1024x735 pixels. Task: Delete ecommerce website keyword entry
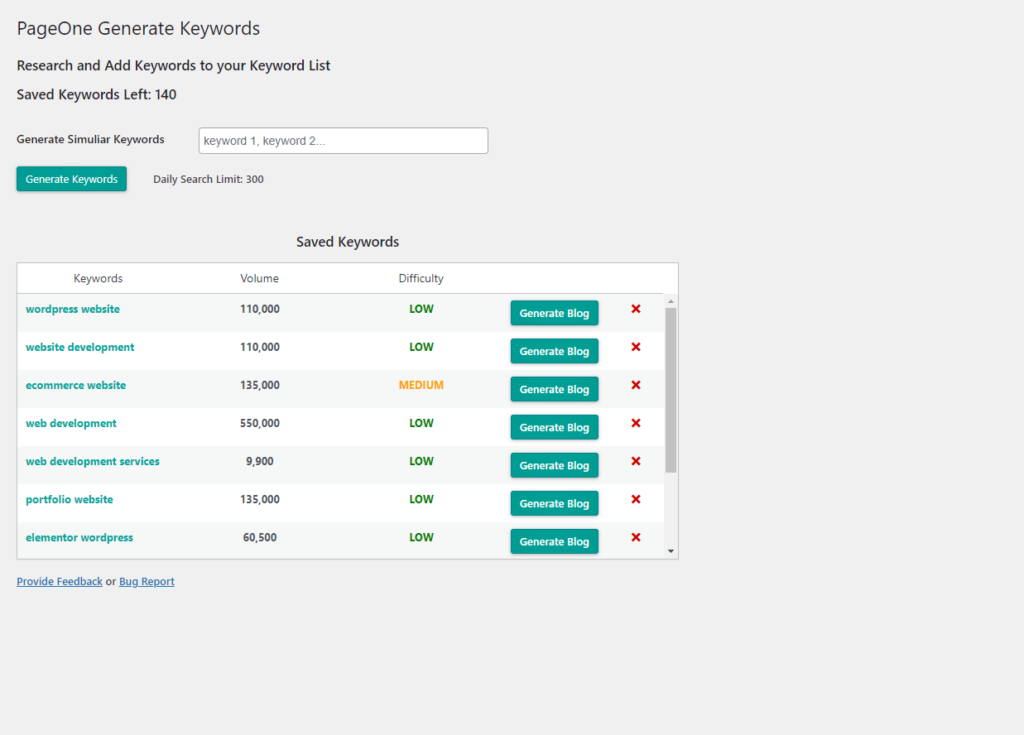point(635,385)
